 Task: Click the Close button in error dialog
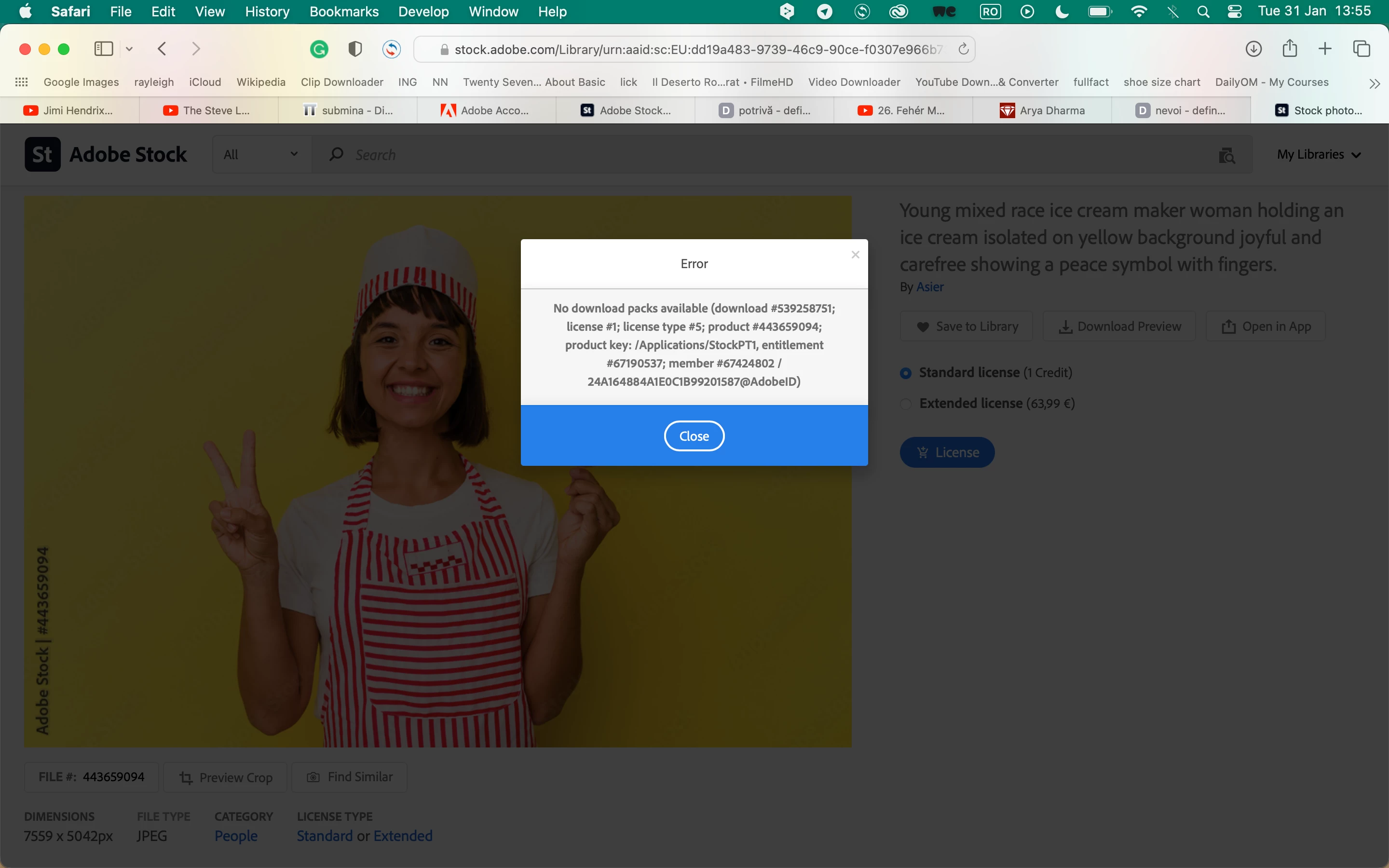694,436
